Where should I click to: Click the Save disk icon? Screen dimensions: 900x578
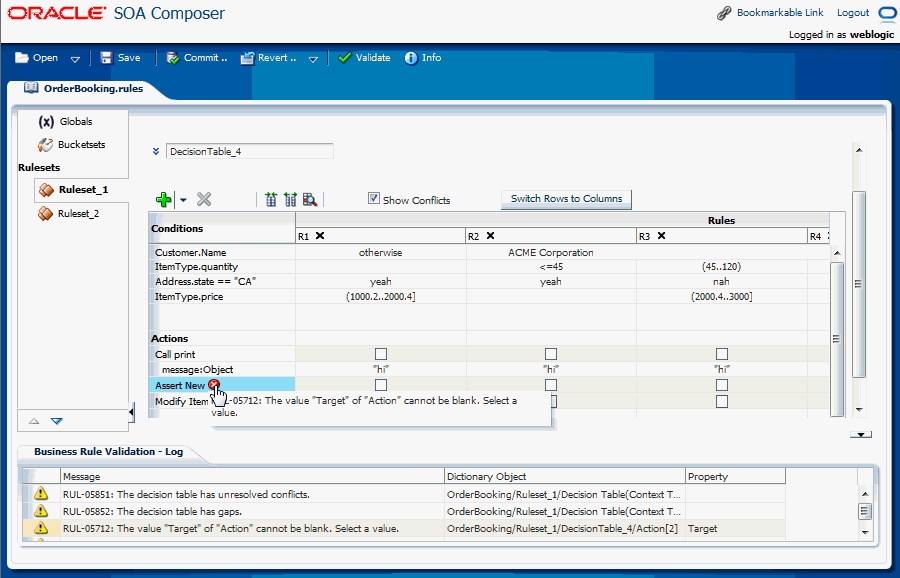tap(106, 57)
